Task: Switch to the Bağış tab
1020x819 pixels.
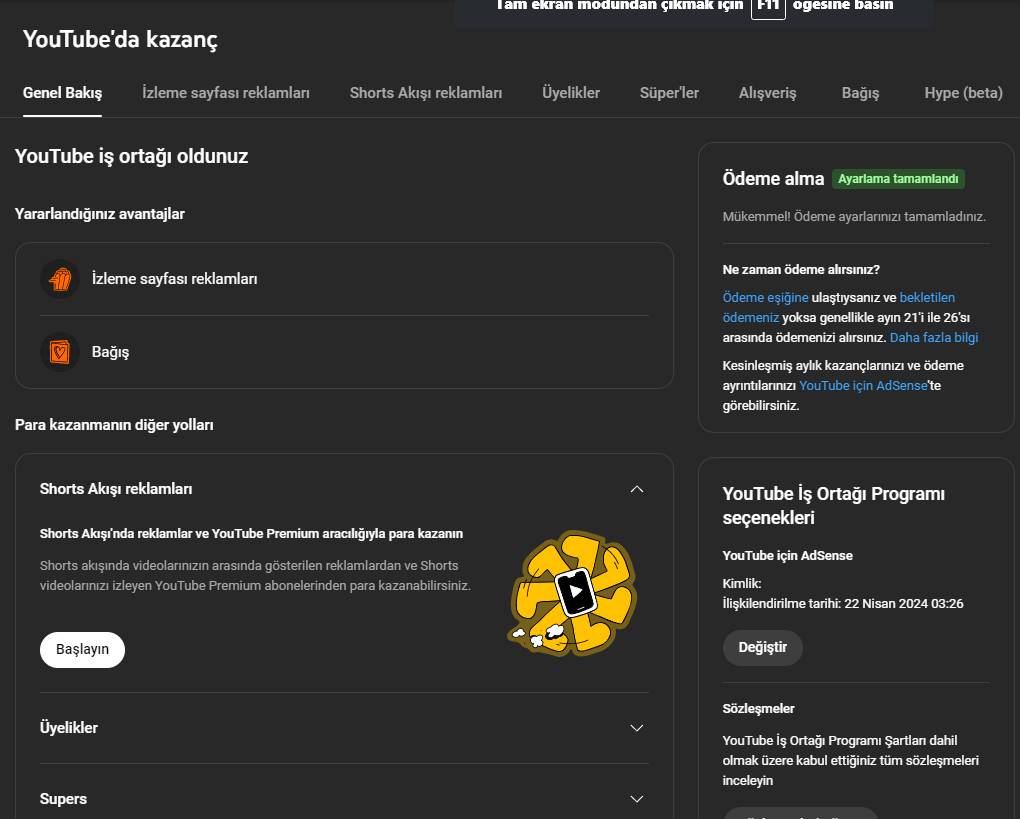Action: pos(860,93)
